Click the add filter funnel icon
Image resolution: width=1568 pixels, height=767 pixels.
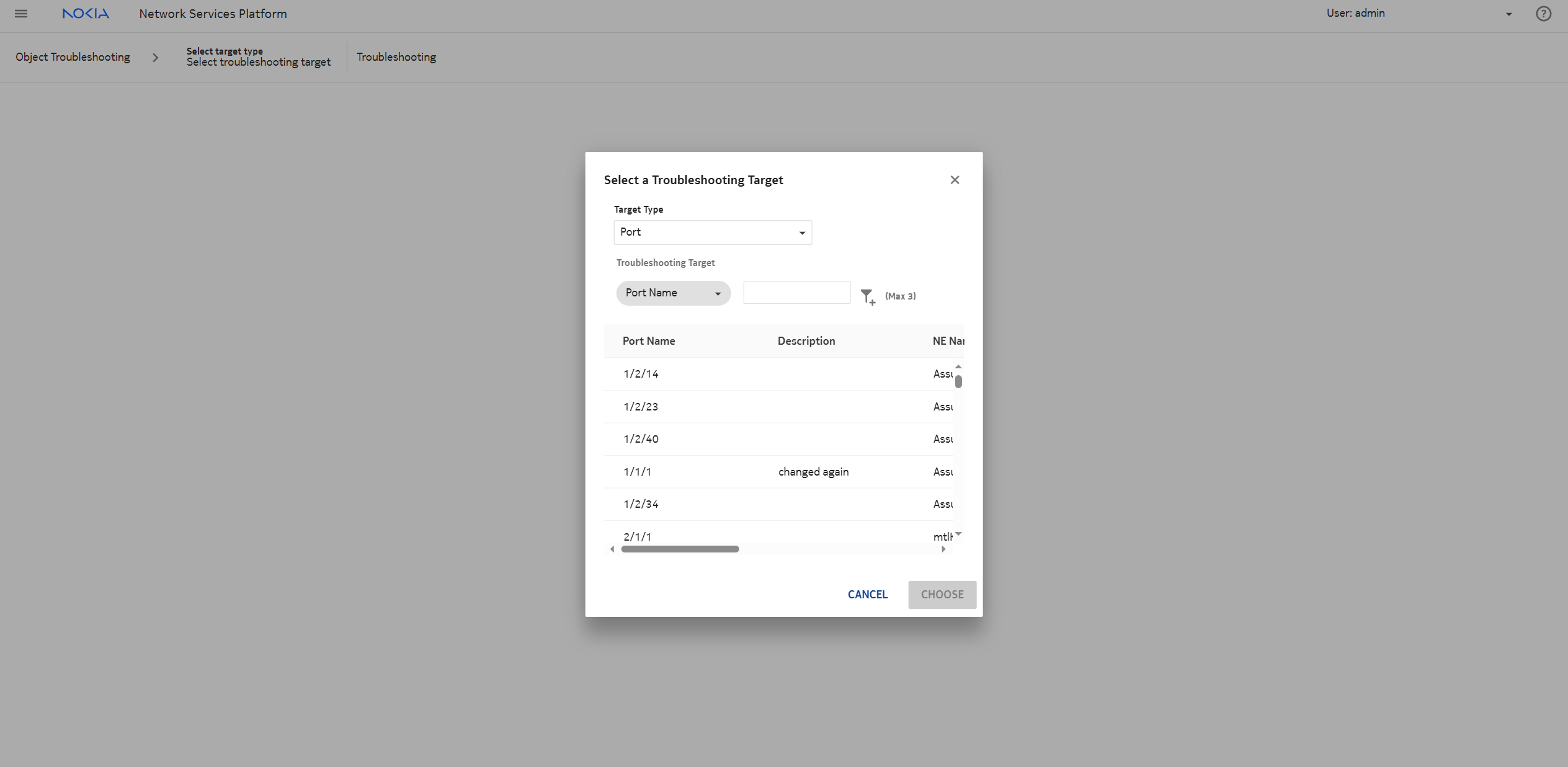point(868,296)
